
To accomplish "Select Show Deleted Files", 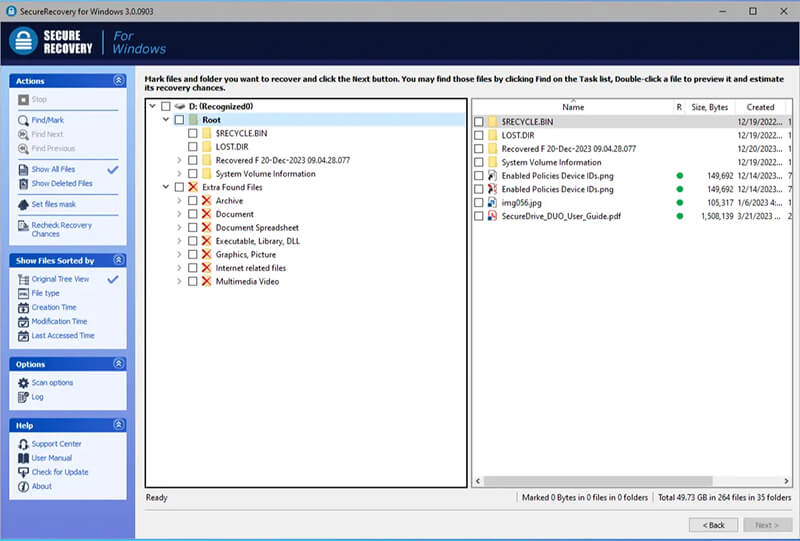I will pyautogui.click(x=62, y=184).
